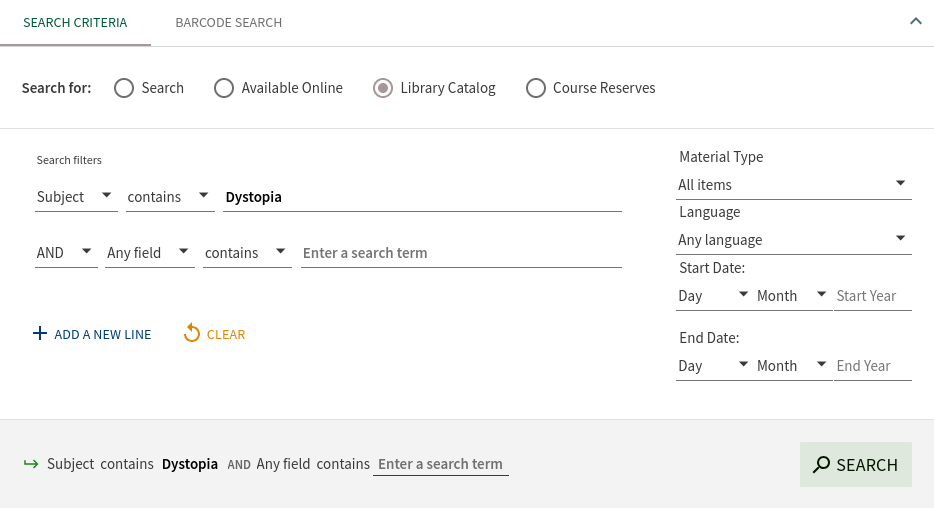Select the Search radio button
The image size is (934, 508).
pos(124,88)
